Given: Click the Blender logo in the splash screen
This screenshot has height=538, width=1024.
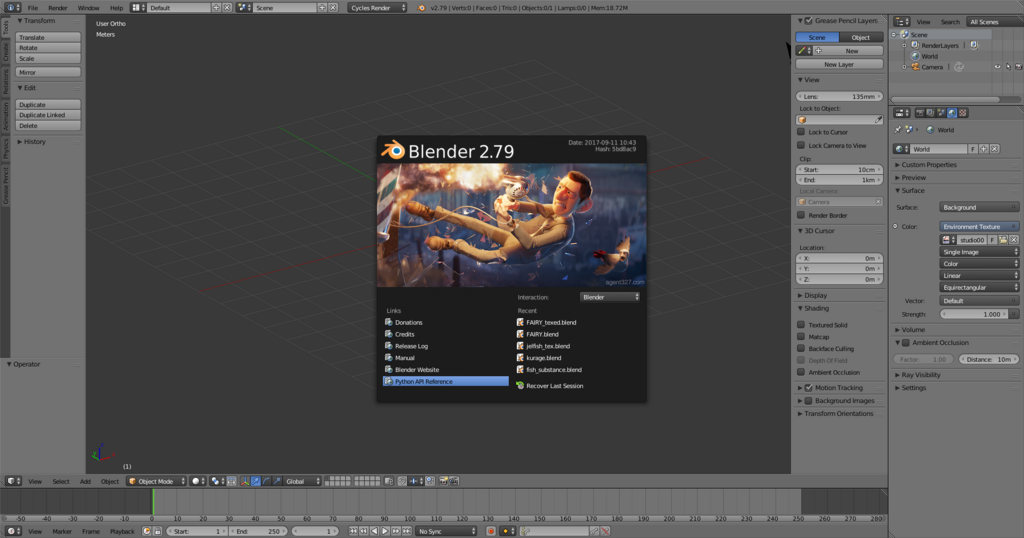Looking at the screenshot, I should pos(393,150).
